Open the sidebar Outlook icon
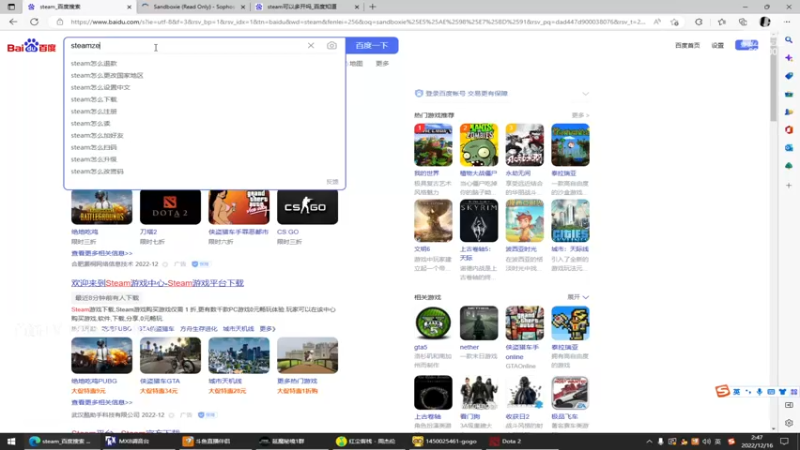The width and height of the screenshot is (800, 450). click(789, 147)
